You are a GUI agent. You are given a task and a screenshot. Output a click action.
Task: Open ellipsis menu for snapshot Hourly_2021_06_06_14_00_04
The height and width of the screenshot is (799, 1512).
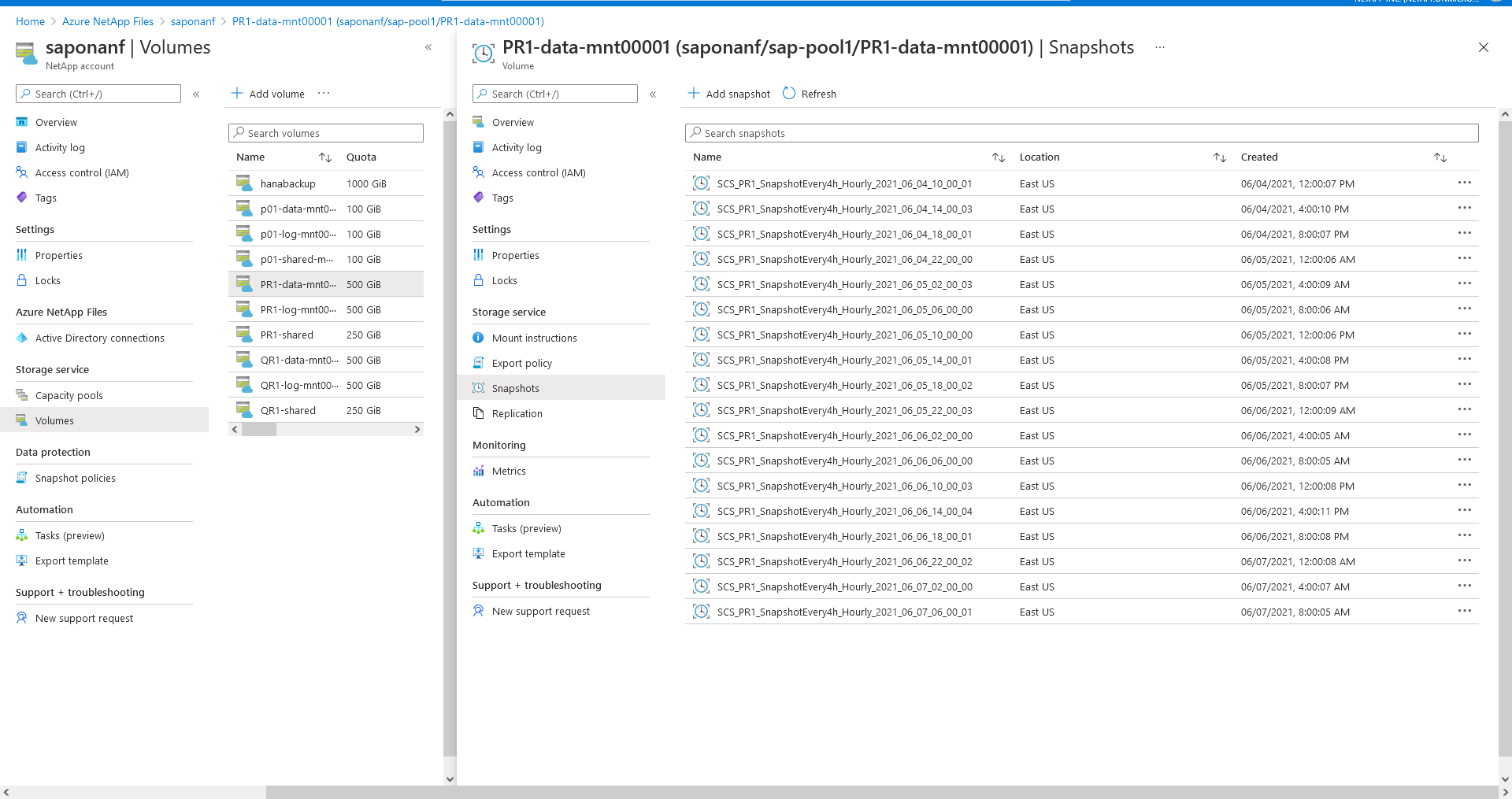tap(1464, 511)
